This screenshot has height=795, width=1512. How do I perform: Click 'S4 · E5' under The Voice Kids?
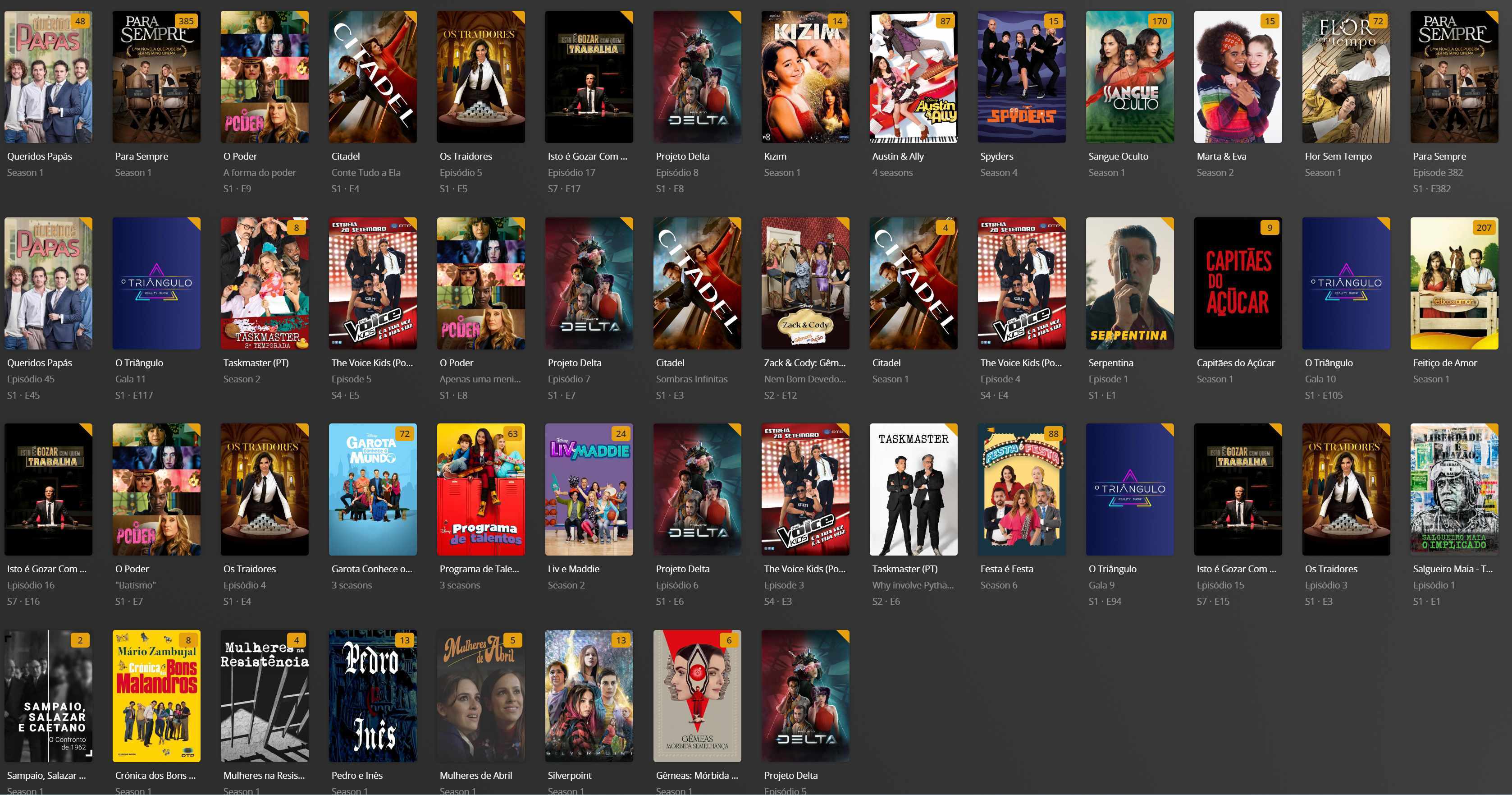click(x=345, y=396)
